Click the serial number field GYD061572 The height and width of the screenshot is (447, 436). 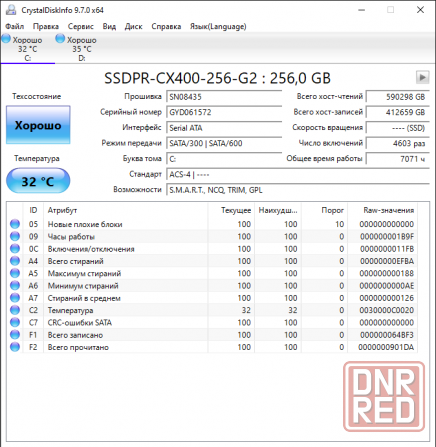pyautogui.click(x=224, y=112)
